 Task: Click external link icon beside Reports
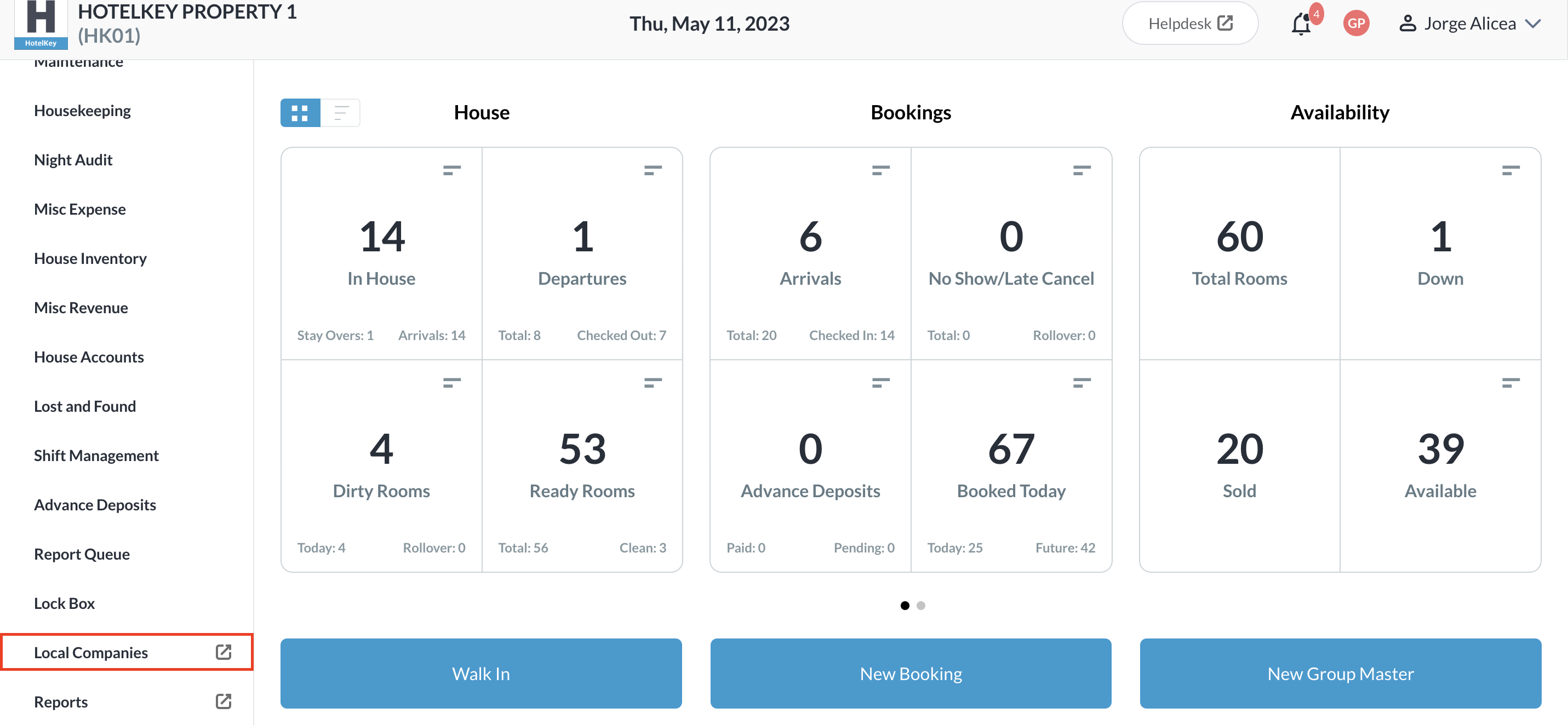(x=223, y=701)
